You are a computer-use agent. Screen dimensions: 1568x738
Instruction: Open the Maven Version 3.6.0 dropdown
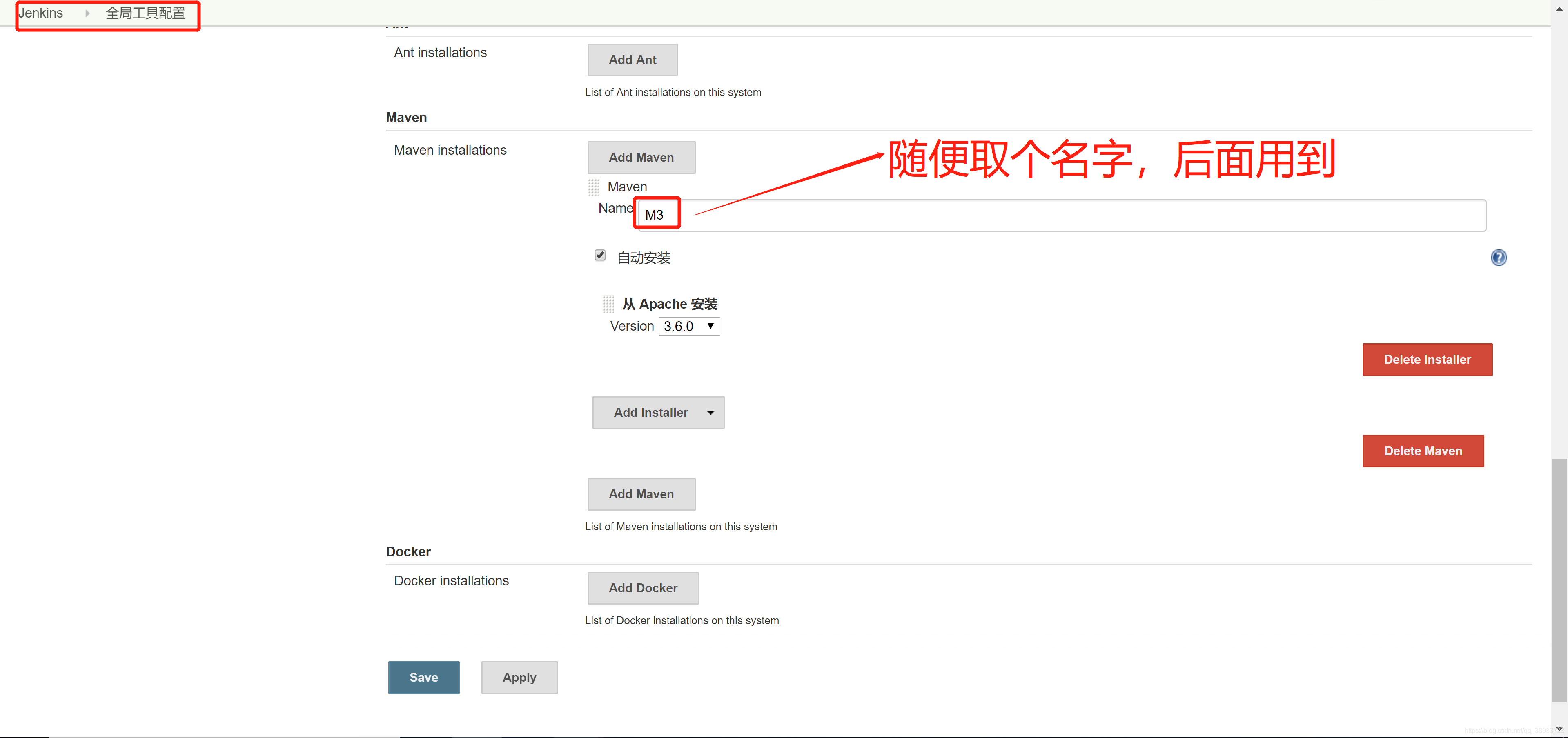(689, 327)
